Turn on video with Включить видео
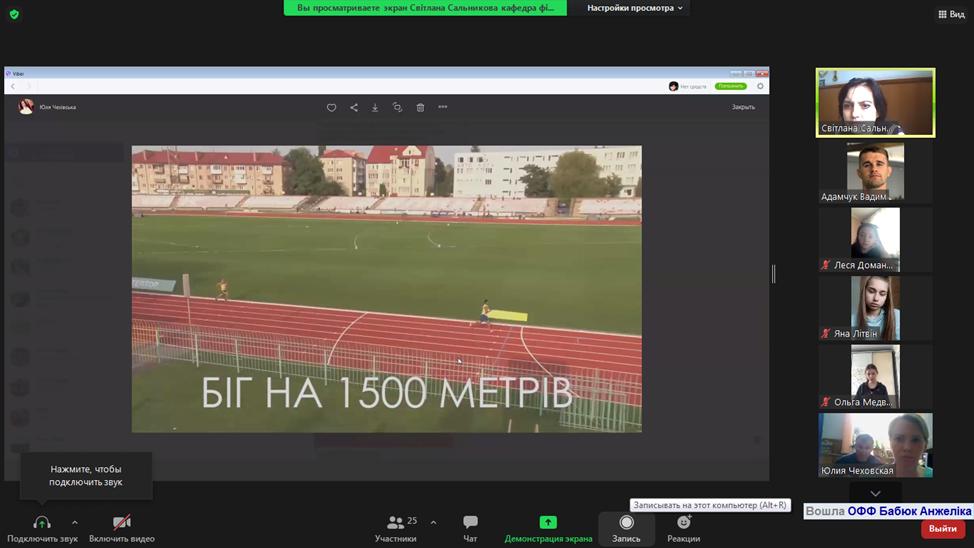 click(x=122, y=528)
